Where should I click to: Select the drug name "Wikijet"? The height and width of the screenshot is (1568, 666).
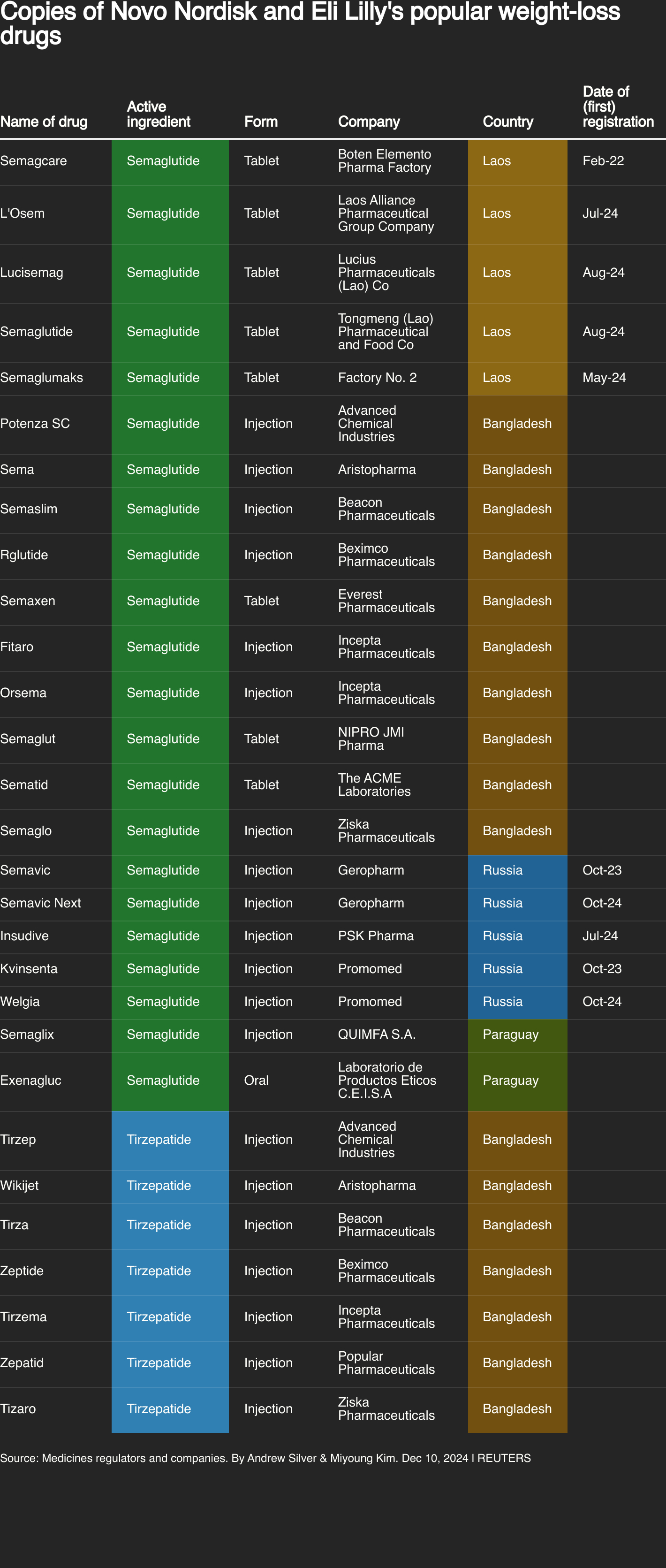tap(19, 1186)
